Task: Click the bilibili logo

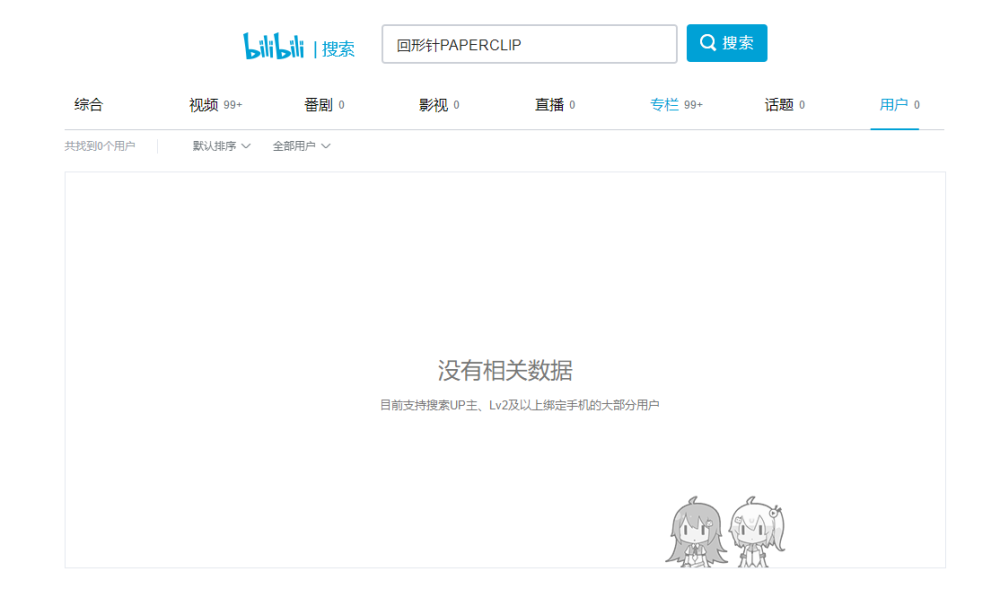Action: pos(274,45)
